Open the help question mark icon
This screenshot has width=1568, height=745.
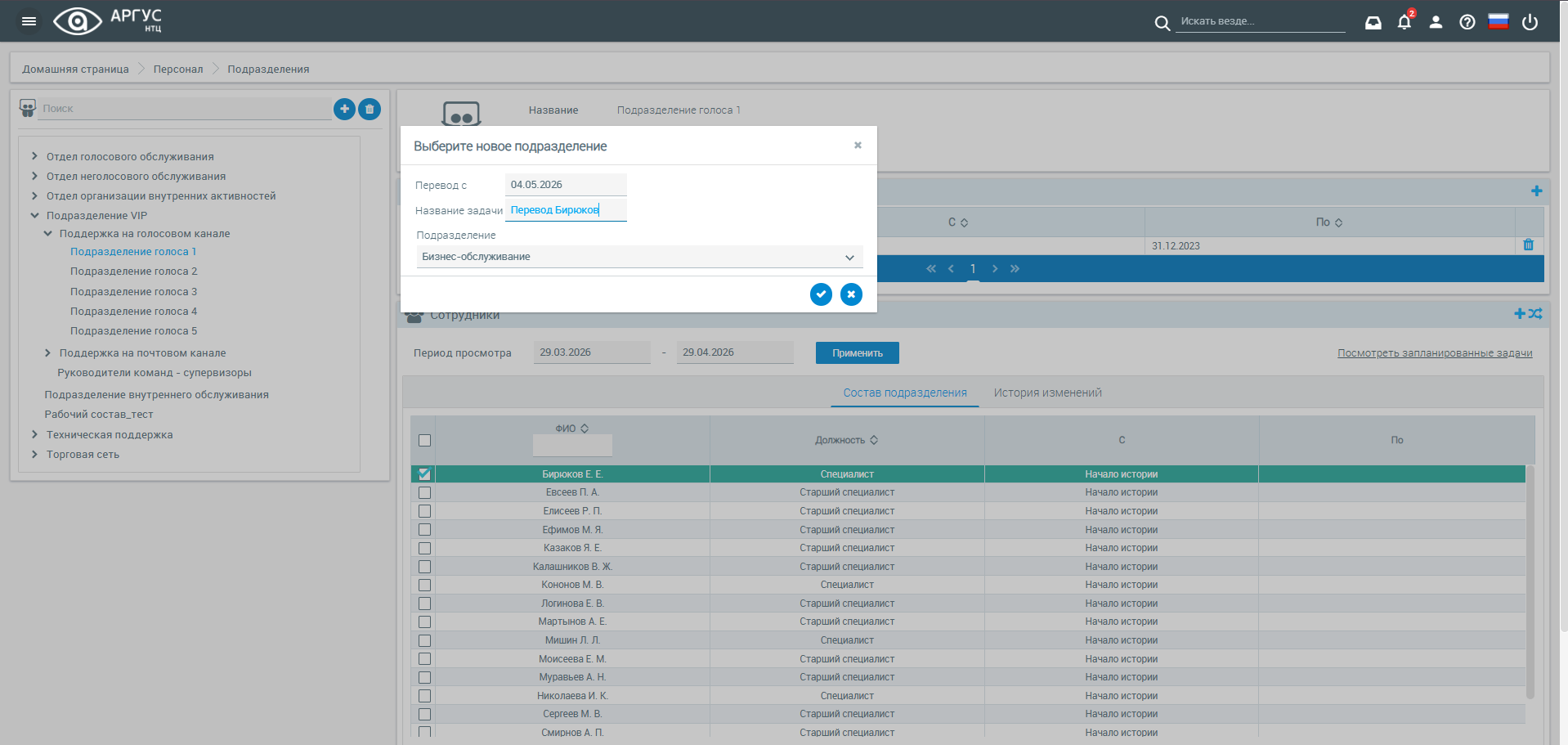point(1467,22)
